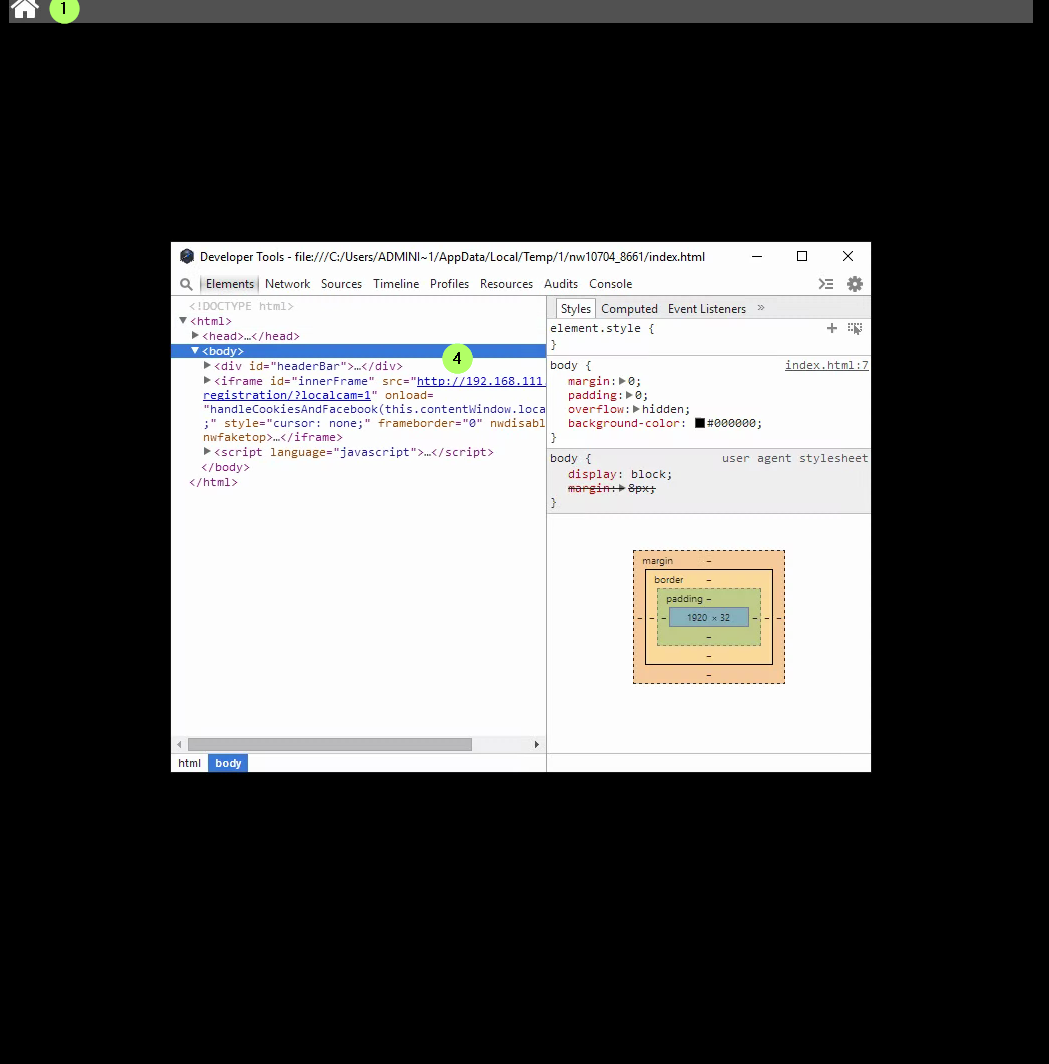1049x1064 pixels.
Task: Open the Event Listeners sidebar tab
Action: click(706, 309)
